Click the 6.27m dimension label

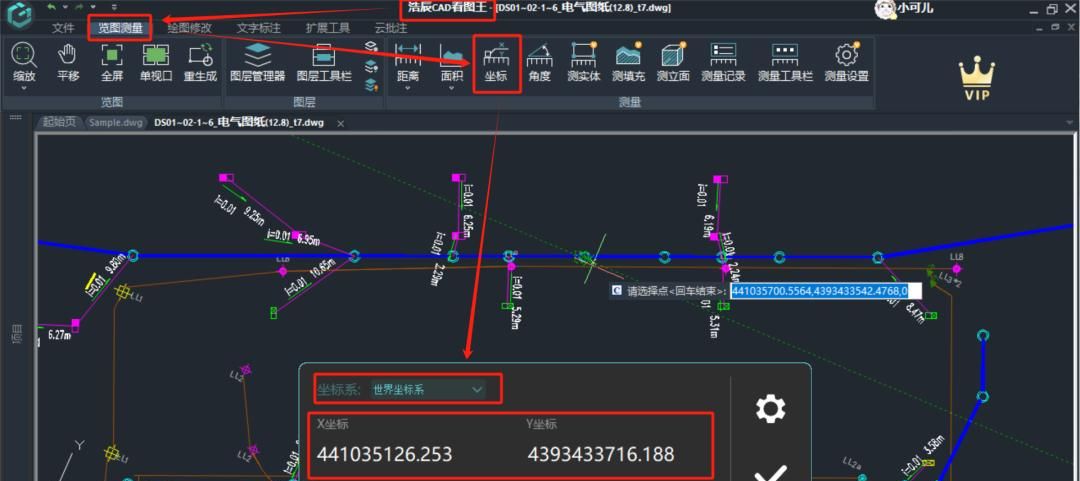click(59, 335)
